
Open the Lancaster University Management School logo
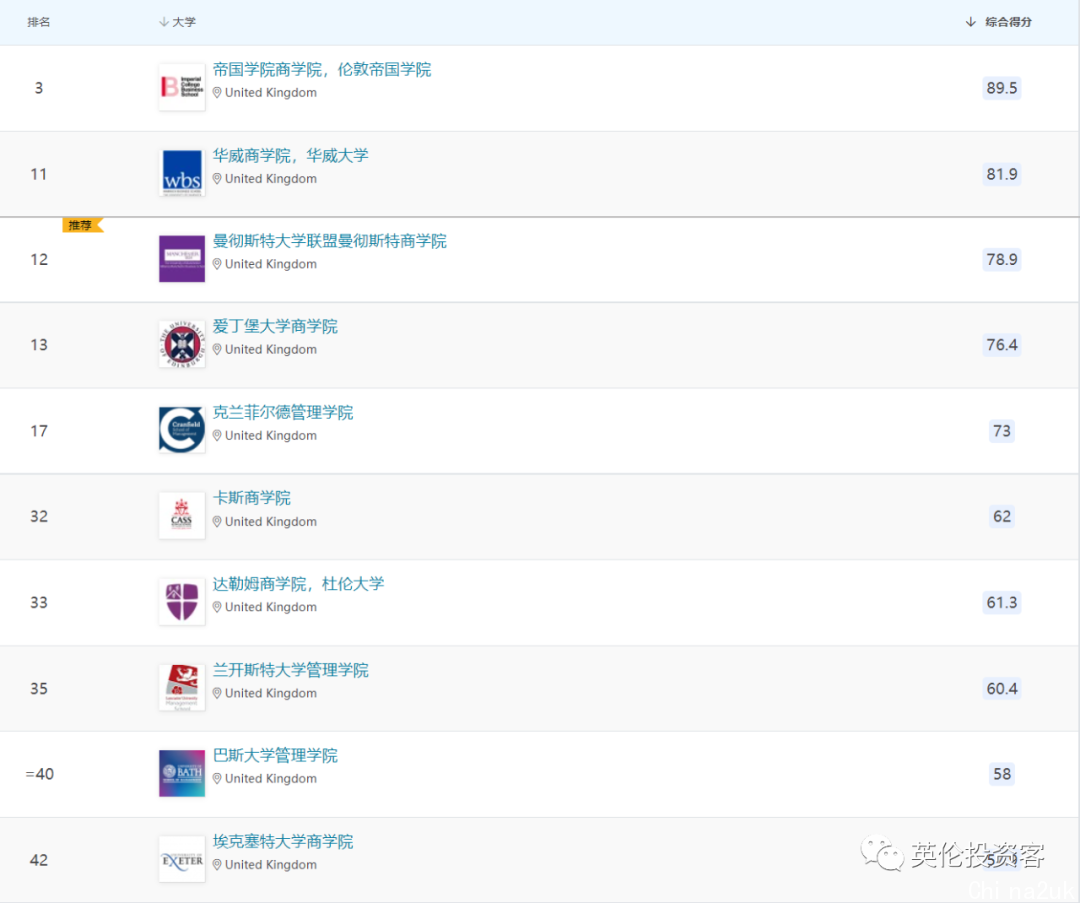pyautogui.click(x=182, y=687)
